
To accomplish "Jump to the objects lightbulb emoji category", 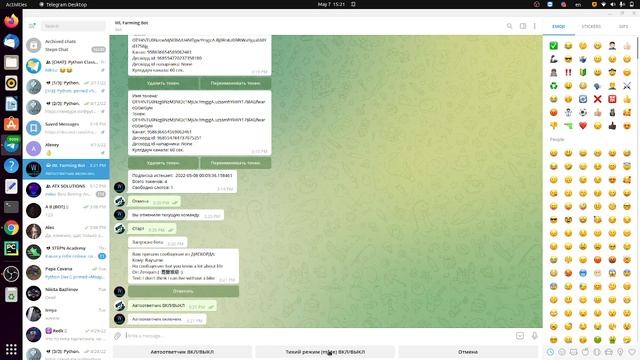I will coord(620,352).
